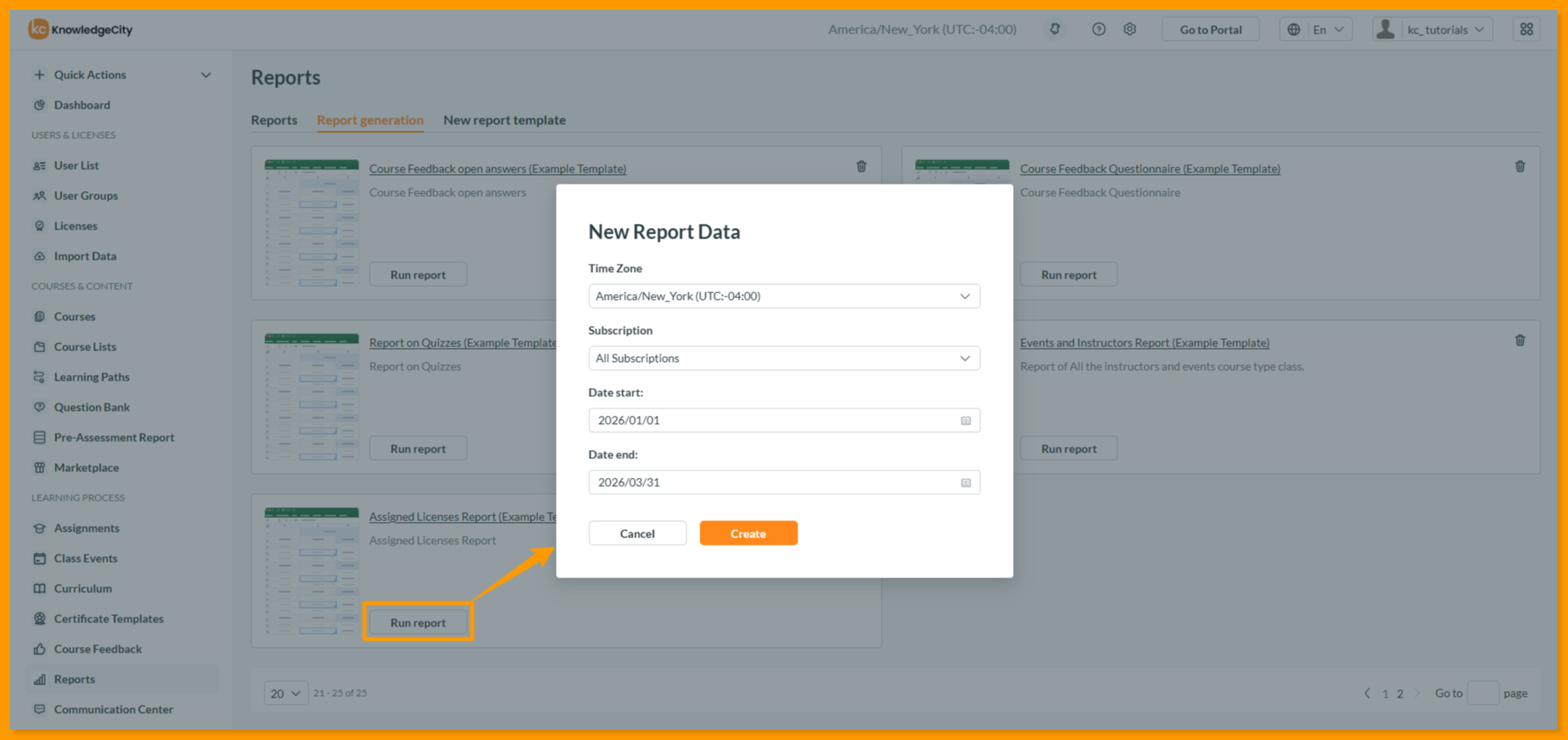Screen dimensions: 1568x740
Task: Delete the Course Feedback Questionnaire template
Action: [1520, 167]
